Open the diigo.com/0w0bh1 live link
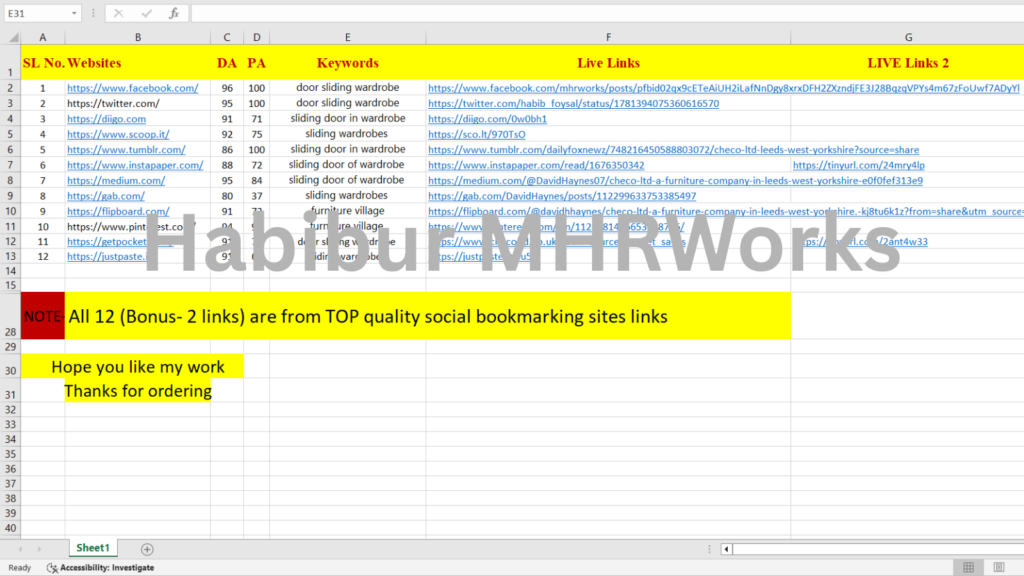The image size is (1024, 576). (x=487, y=119)
